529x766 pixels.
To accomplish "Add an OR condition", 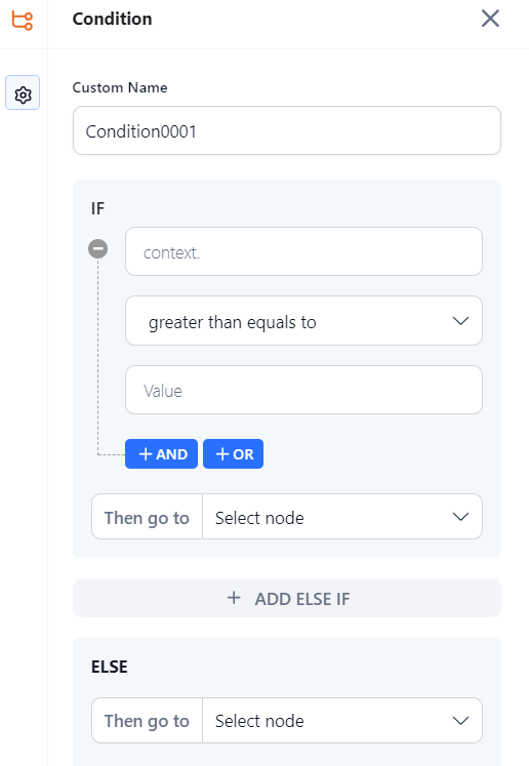I will (x=233, y=454).
